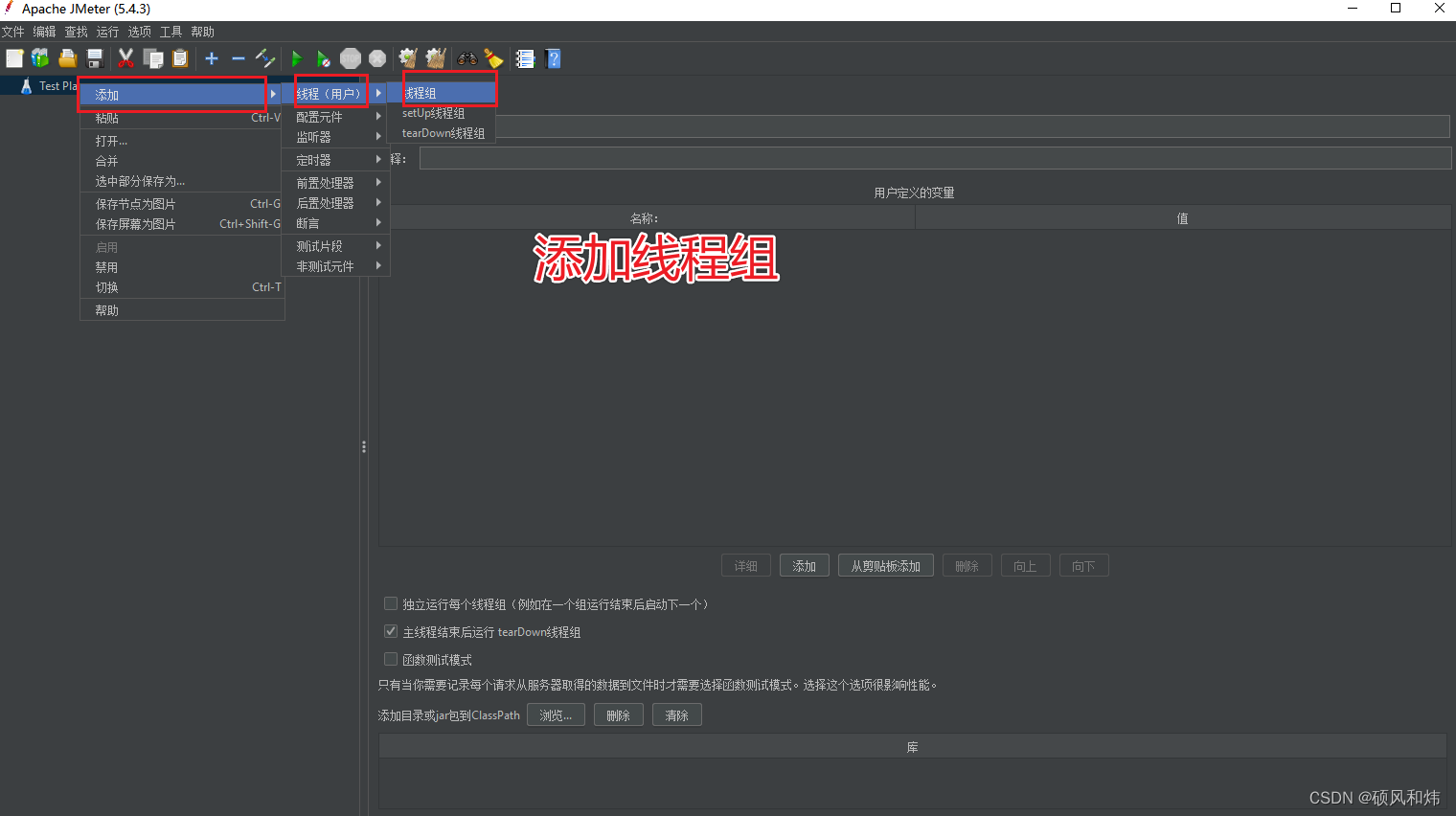Click the 名称 column header

click(x=646, y=218)
